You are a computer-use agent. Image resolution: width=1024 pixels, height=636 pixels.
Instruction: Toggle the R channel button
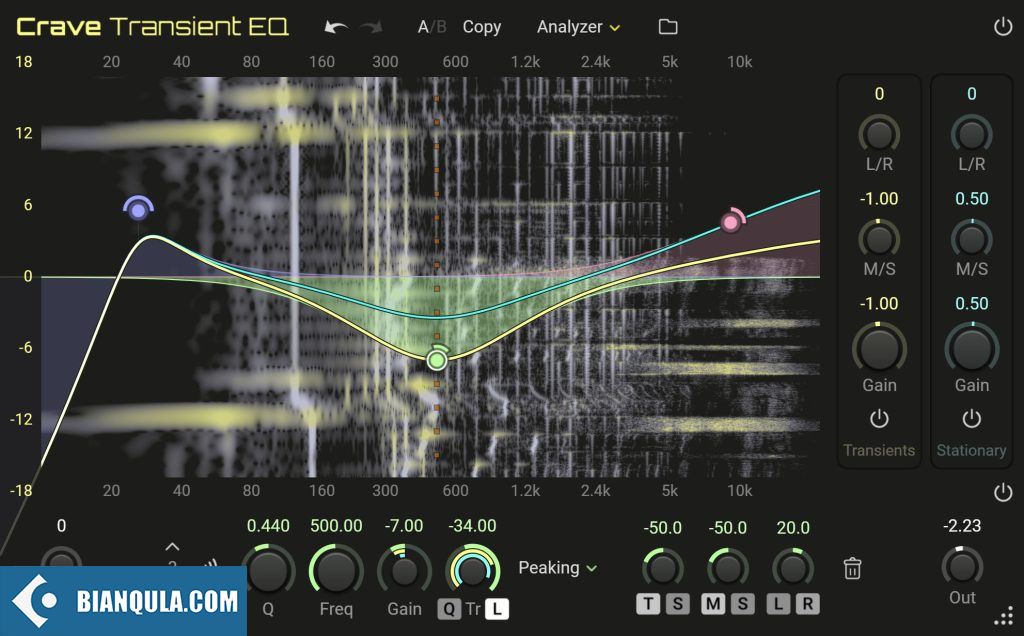tap(808, 604)
